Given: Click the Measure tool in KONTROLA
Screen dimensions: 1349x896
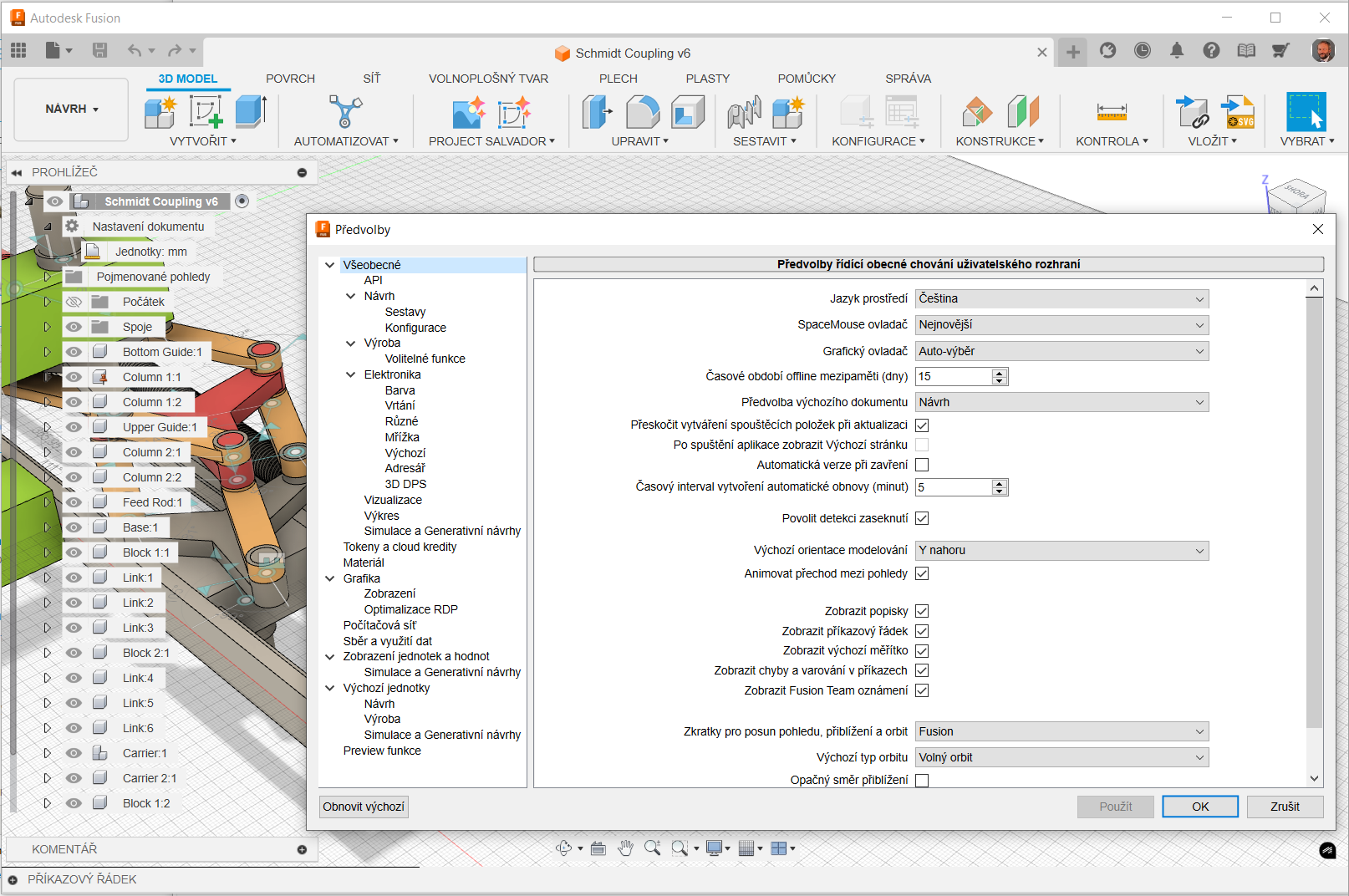Looking at the screenshot, I should click(1111, 113).
